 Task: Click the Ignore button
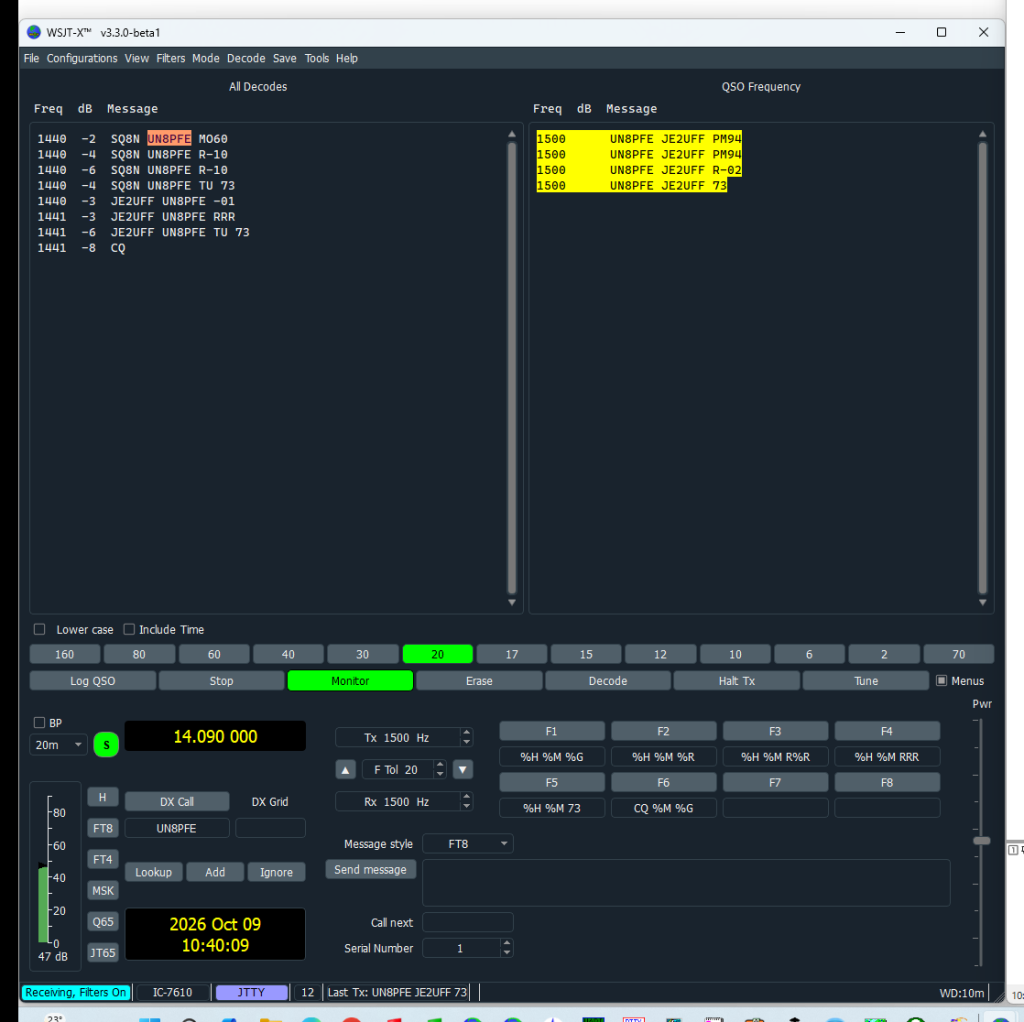click(x=276, y=872)
